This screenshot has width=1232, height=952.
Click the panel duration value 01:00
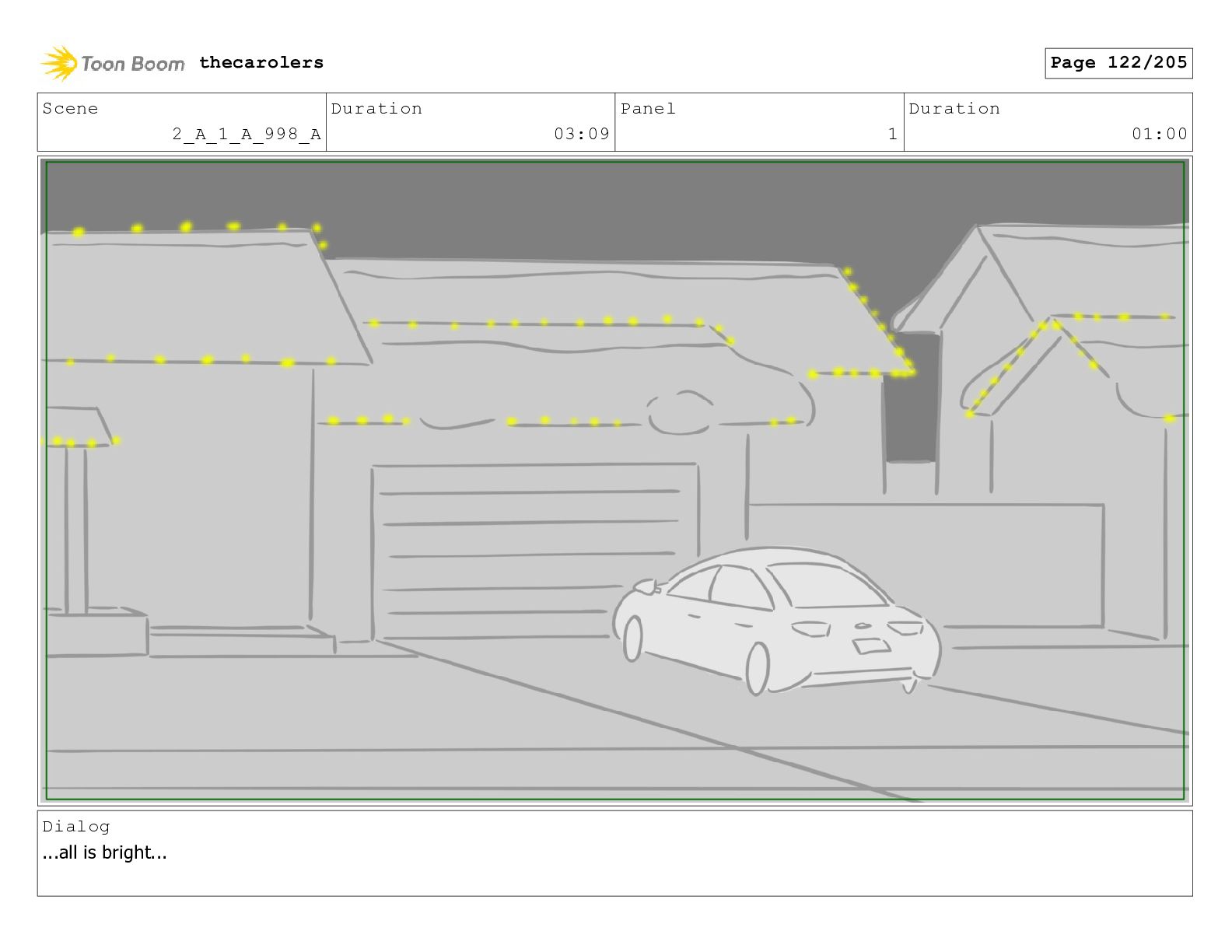point(1159,135)
